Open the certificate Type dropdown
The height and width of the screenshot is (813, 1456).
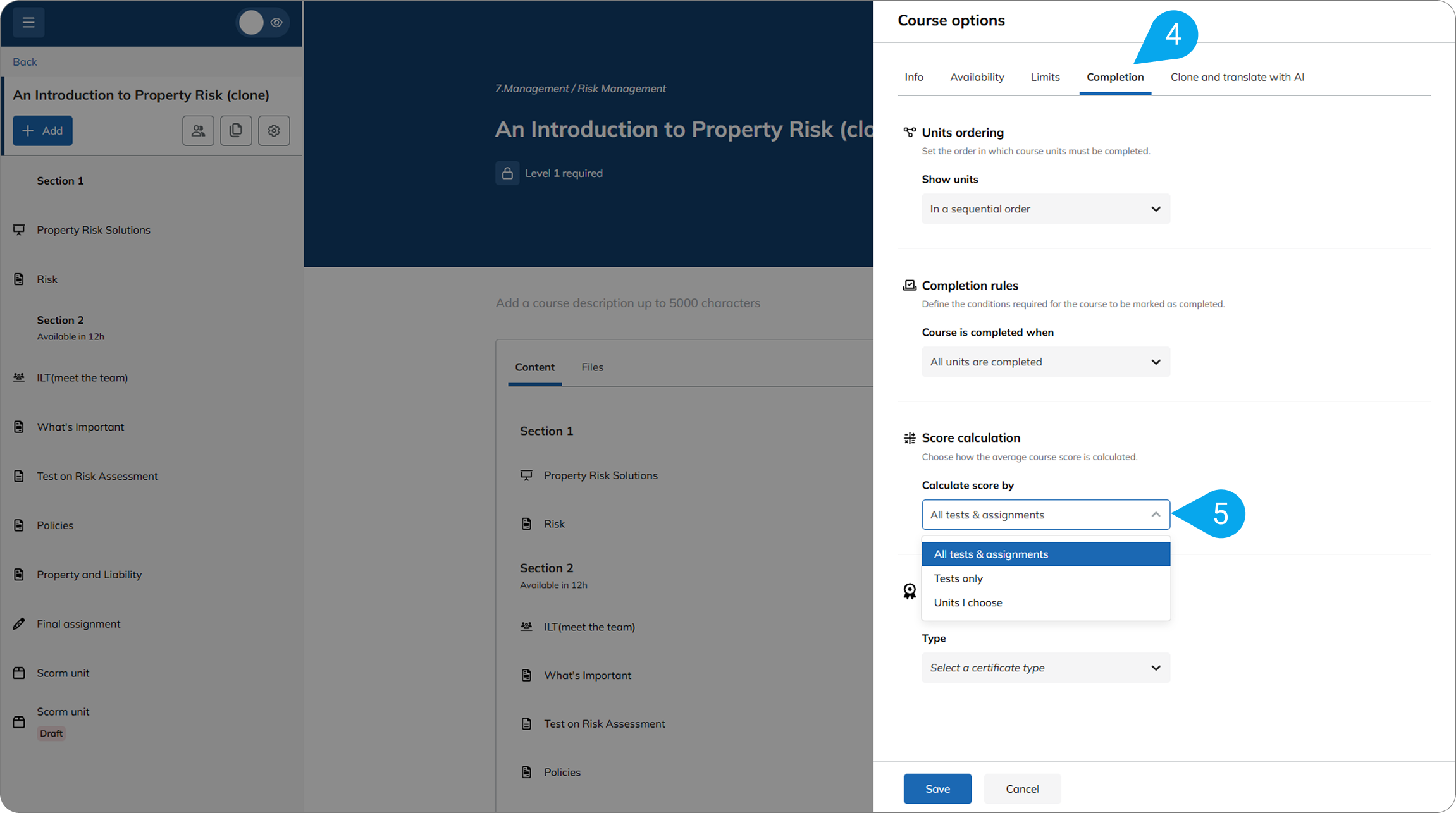pos(1046,668)
